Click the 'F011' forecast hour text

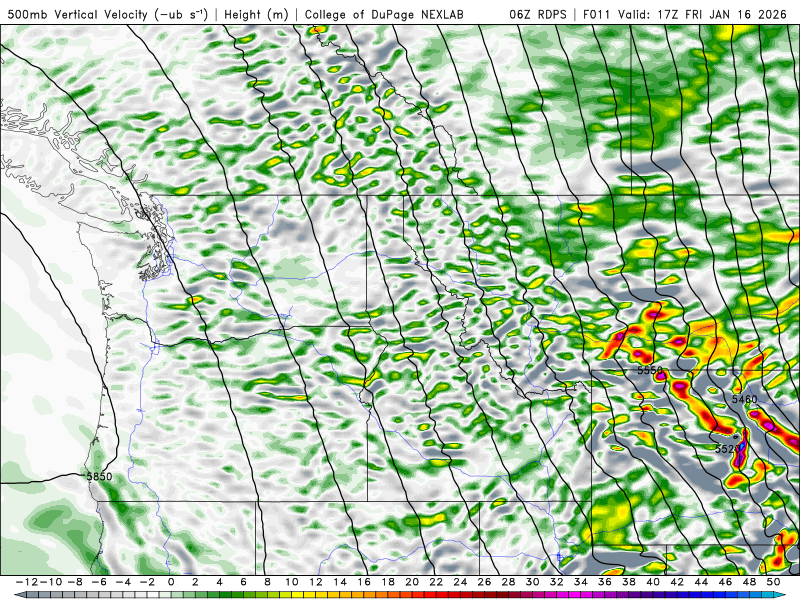(596, 14)
